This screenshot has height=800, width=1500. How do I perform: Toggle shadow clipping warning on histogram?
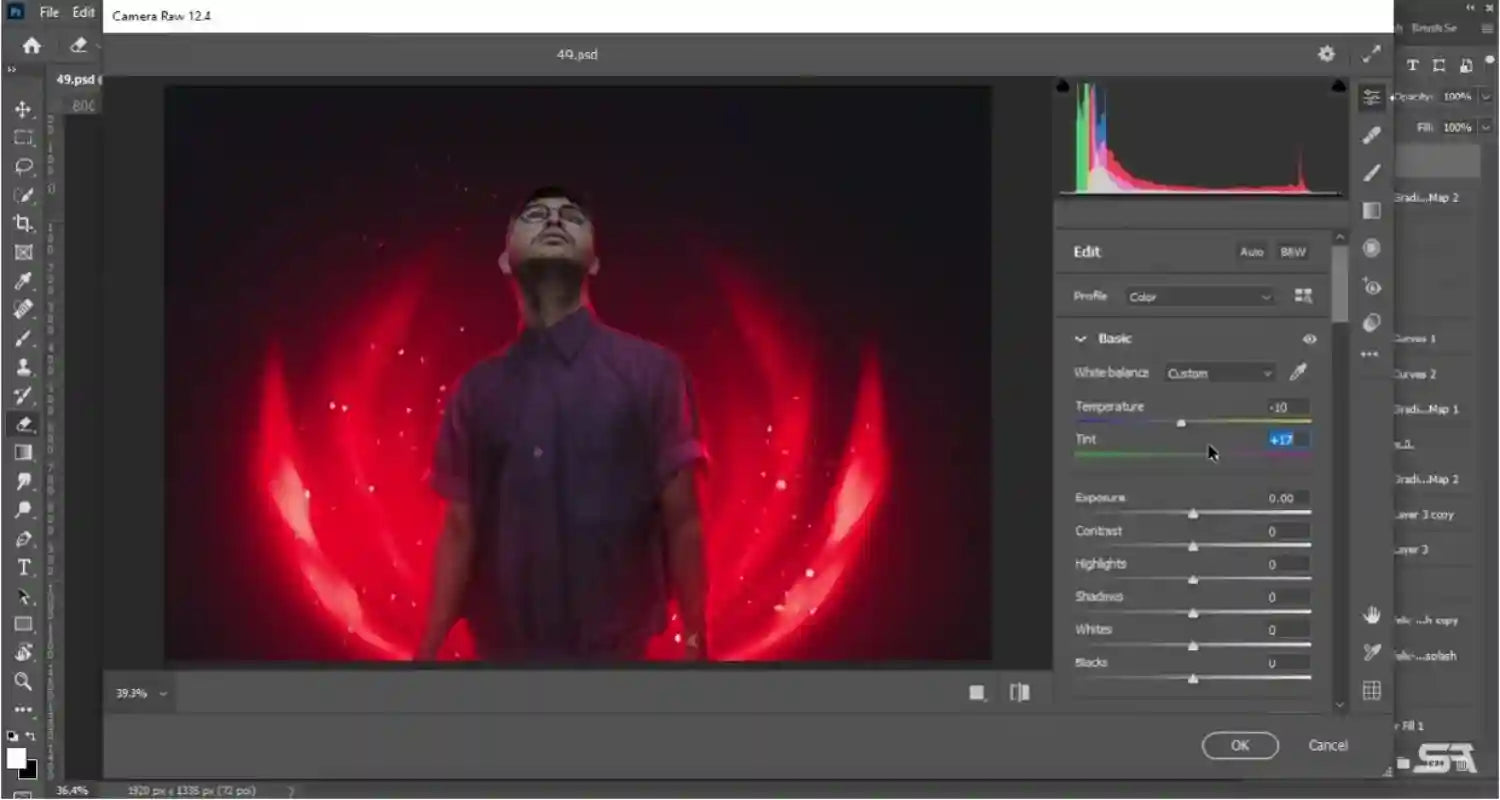pyautogui.click(x=1062, y=87)
